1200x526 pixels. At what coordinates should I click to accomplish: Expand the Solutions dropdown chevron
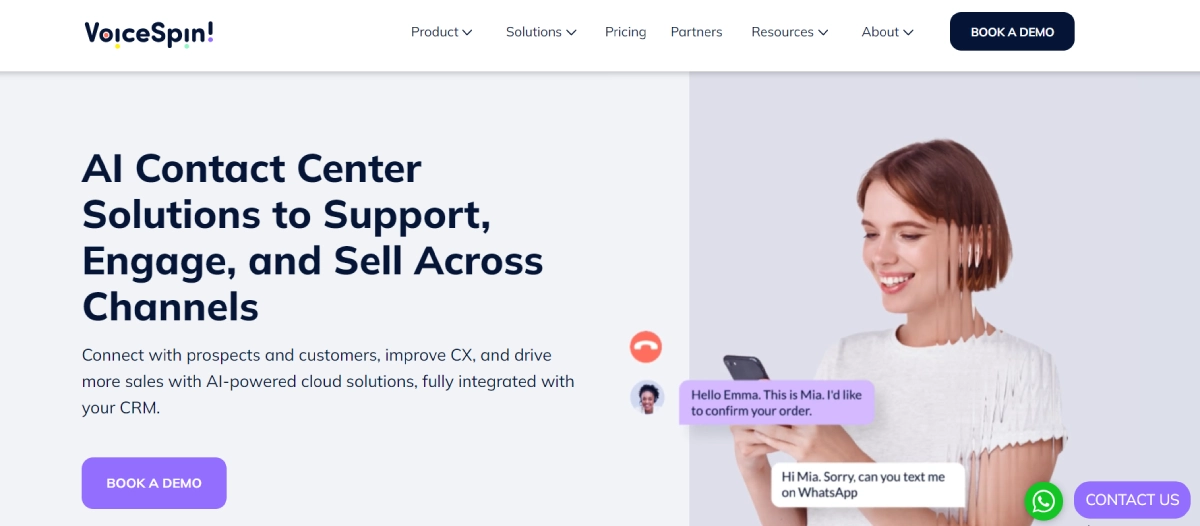pos(571,33)
